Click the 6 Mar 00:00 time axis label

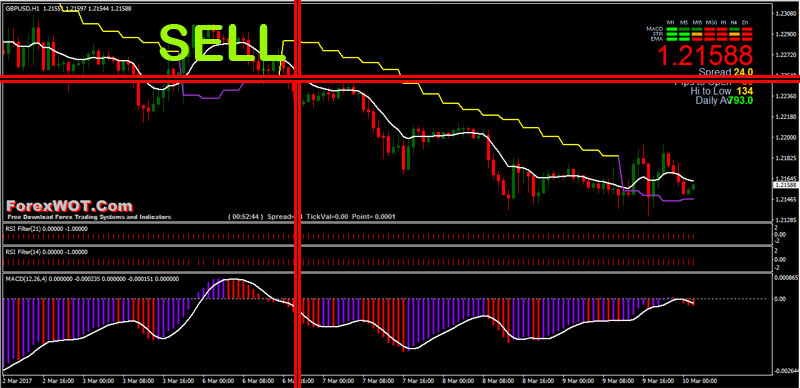(217, 381)
